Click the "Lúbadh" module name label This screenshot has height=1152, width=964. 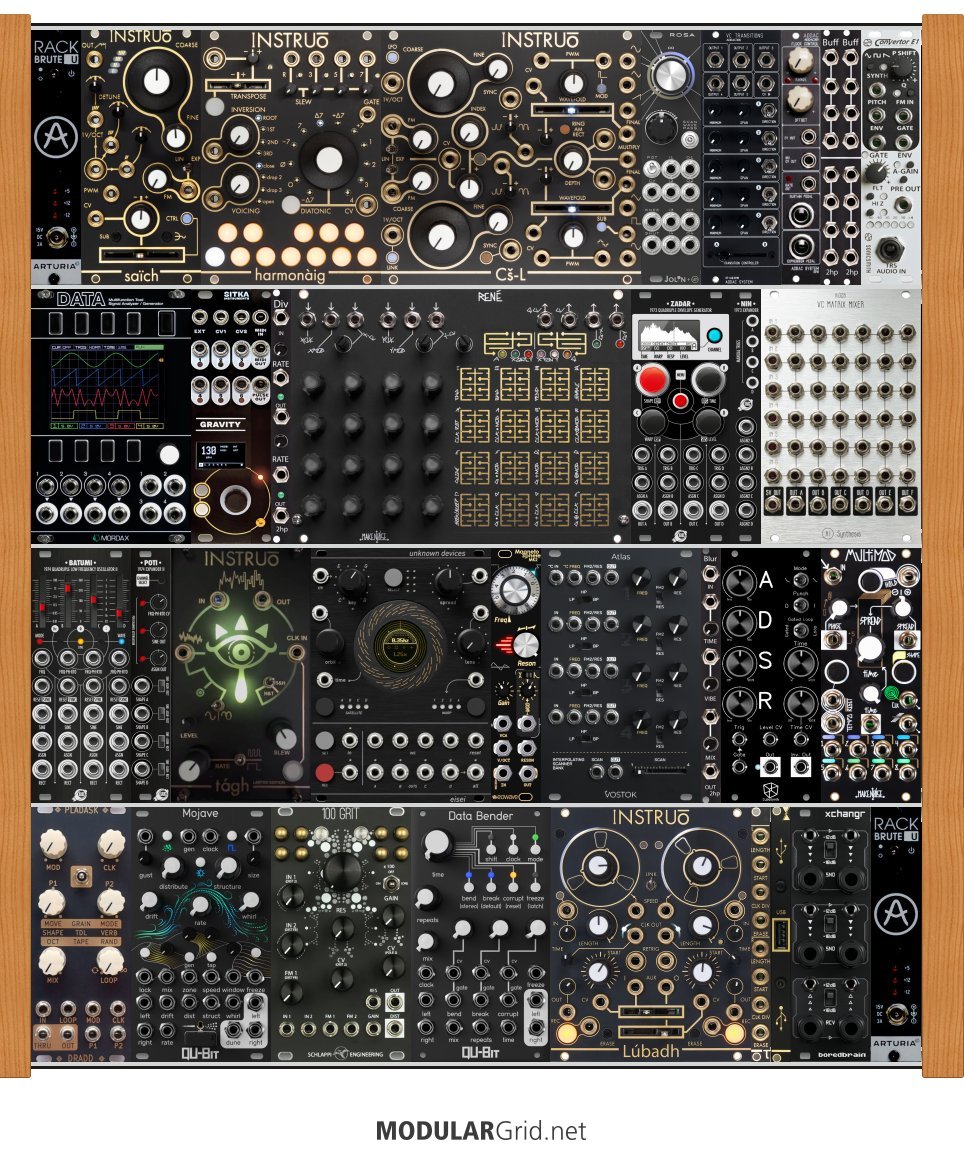pos(651,1051)
